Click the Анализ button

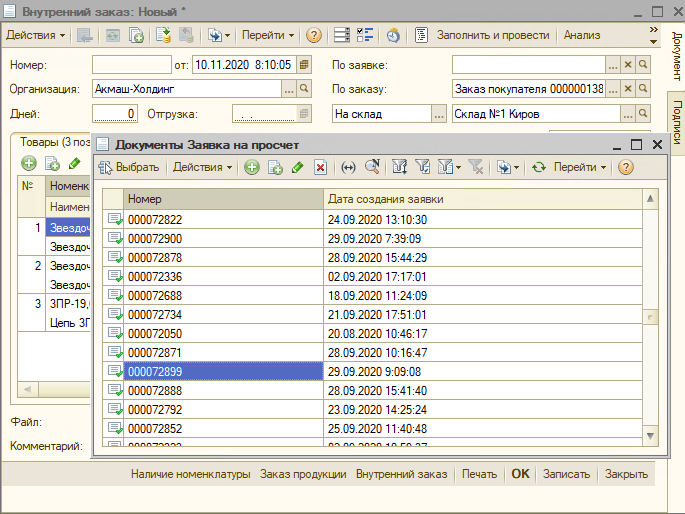pos(582,35)
